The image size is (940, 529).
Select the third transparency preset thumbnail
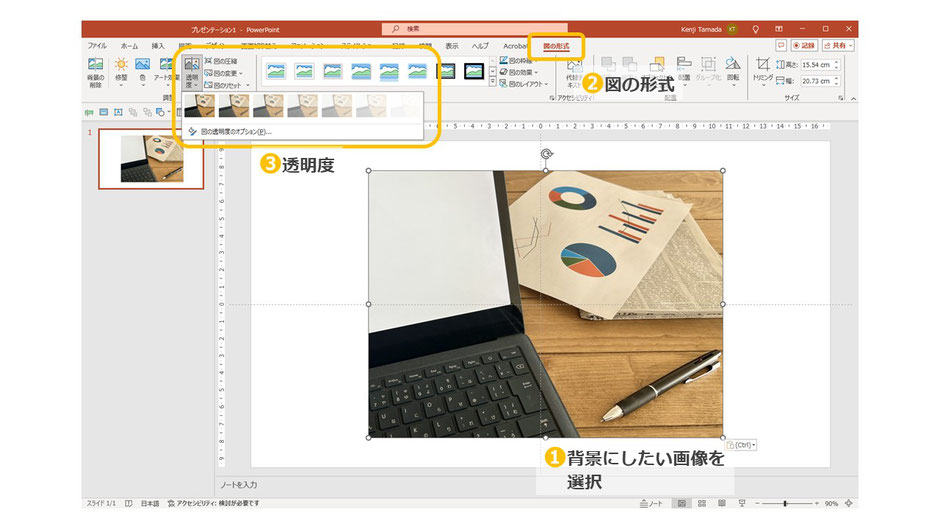268,106
